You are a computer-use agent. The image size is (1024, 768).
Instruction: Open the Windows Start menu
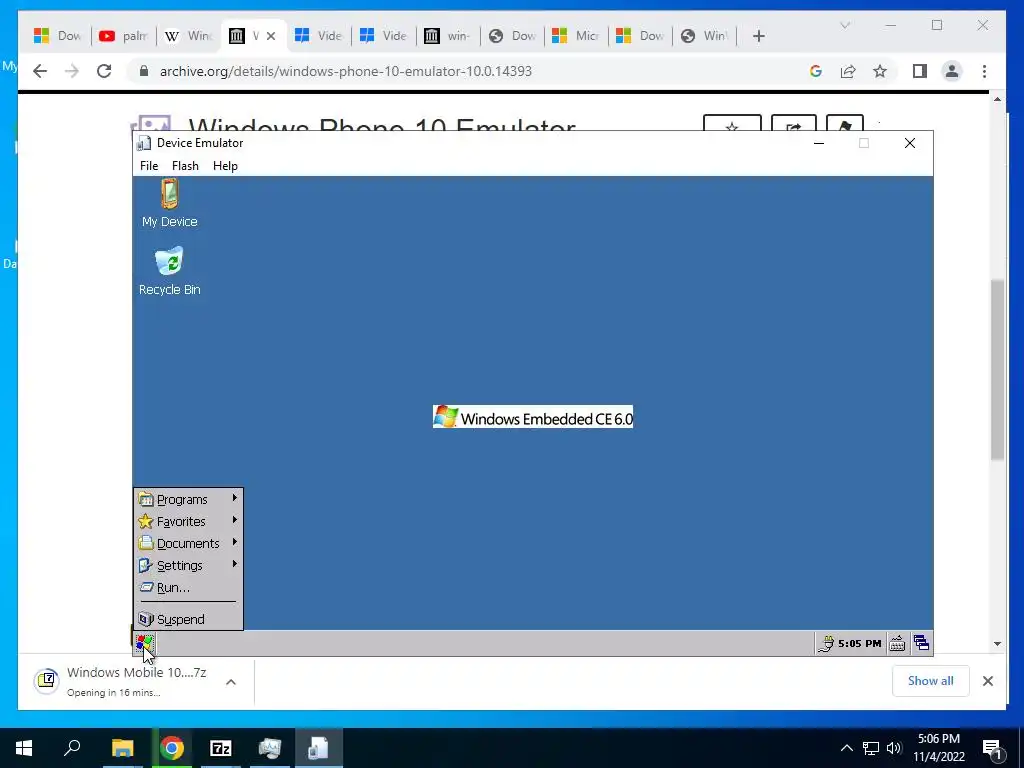click(x=24, y=748)
